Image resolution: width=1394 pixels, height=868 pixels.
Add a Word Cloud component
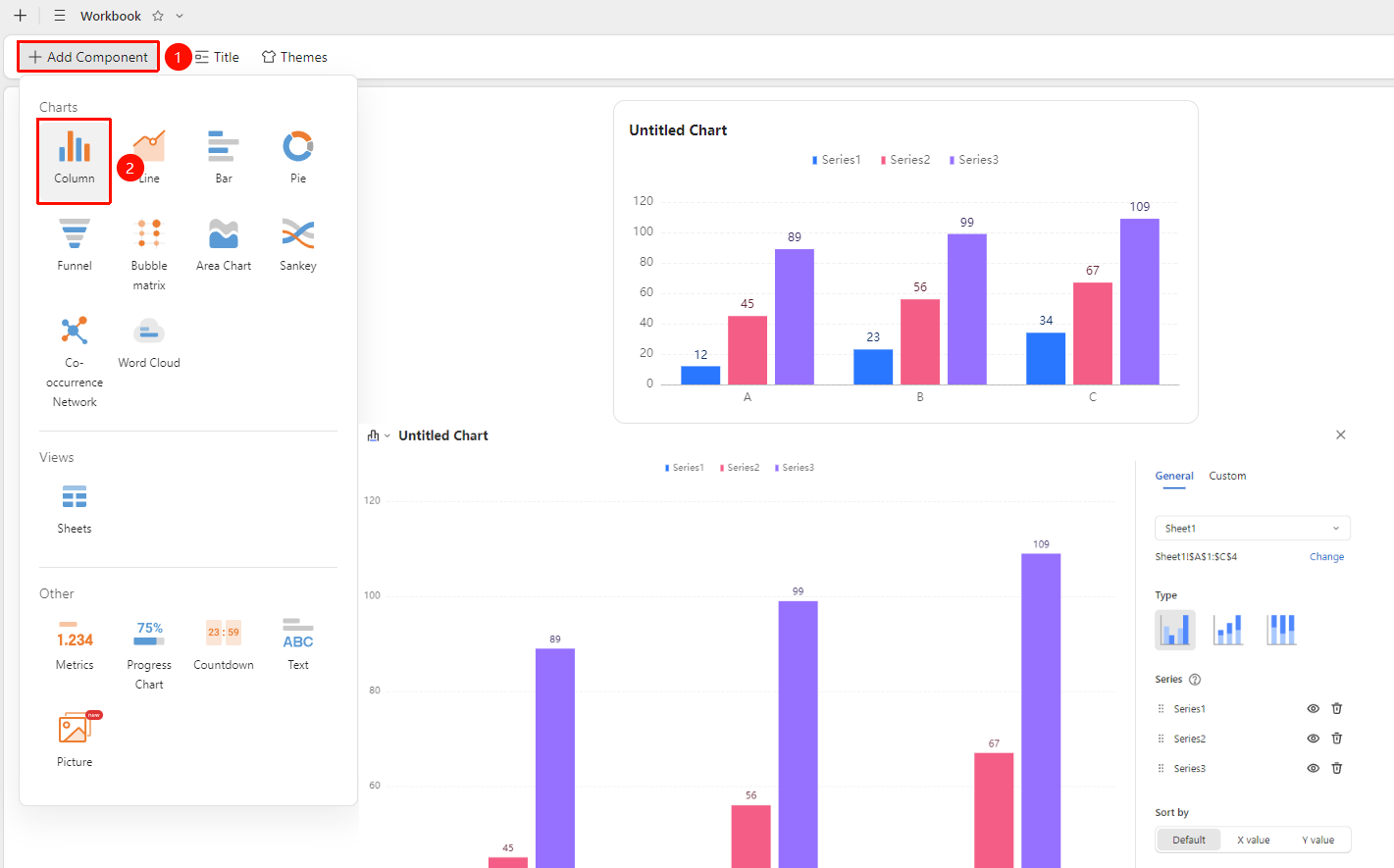(149, 341)
